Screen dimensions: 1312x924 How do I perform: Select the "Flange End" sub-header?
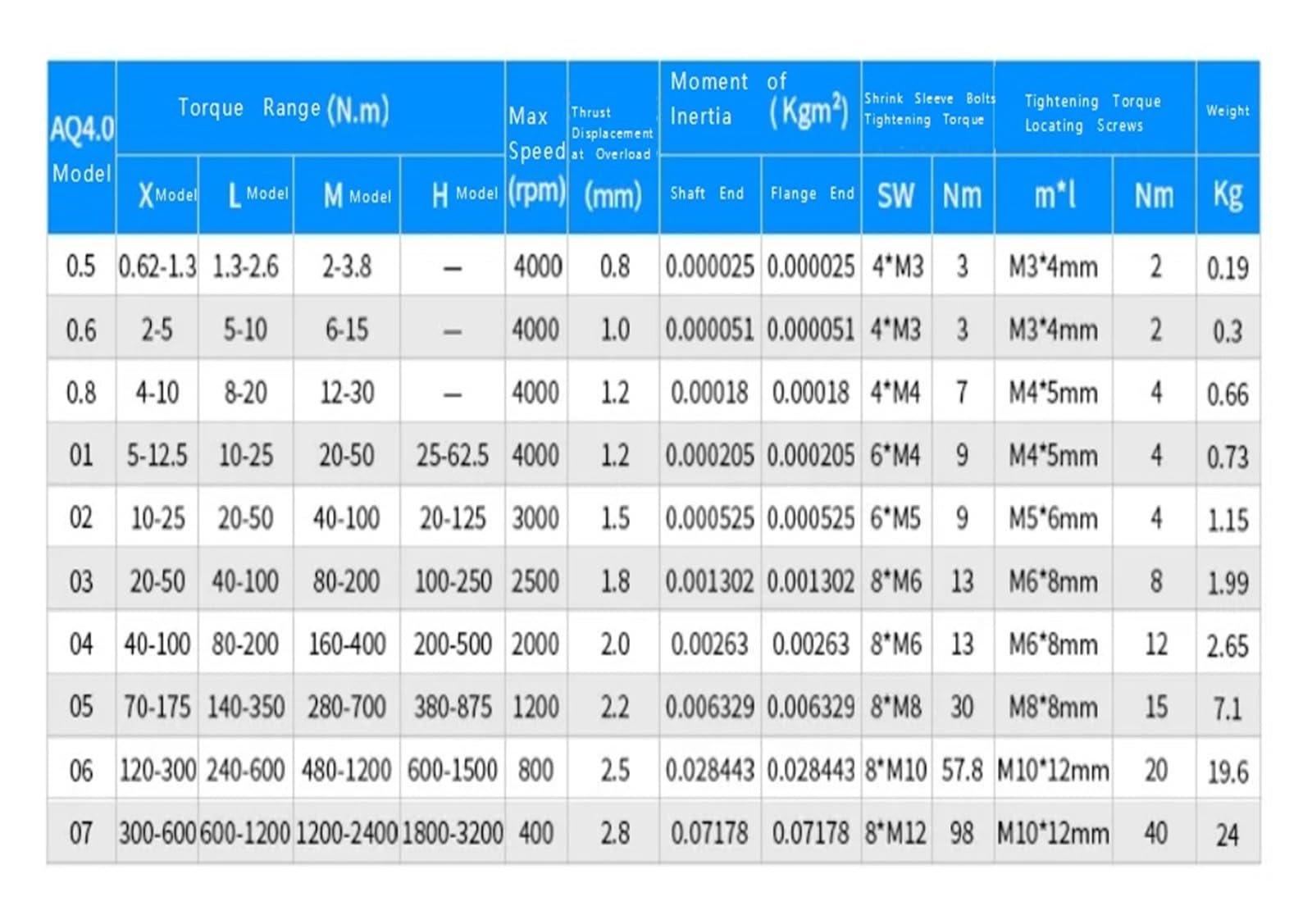click(x=812, y=193)
